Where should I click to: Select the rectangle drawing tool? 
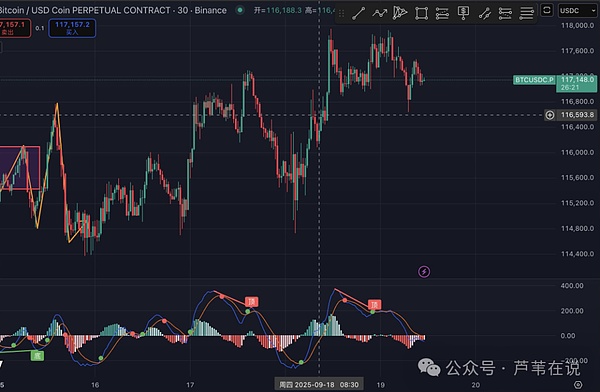[421, 13]
